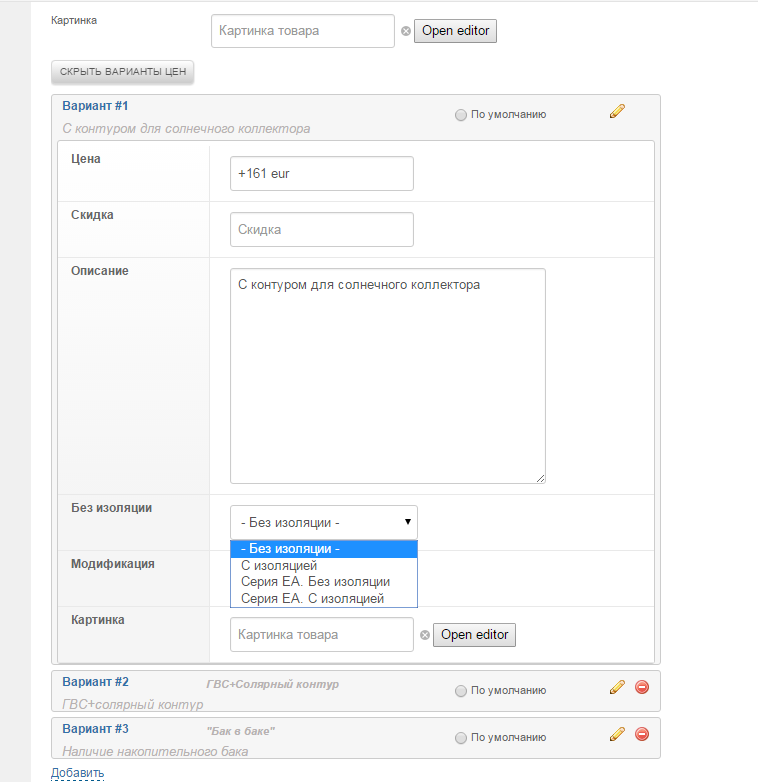
Task: Clear the top Картинка товара field icon
Action: click(x=406, y=31)
